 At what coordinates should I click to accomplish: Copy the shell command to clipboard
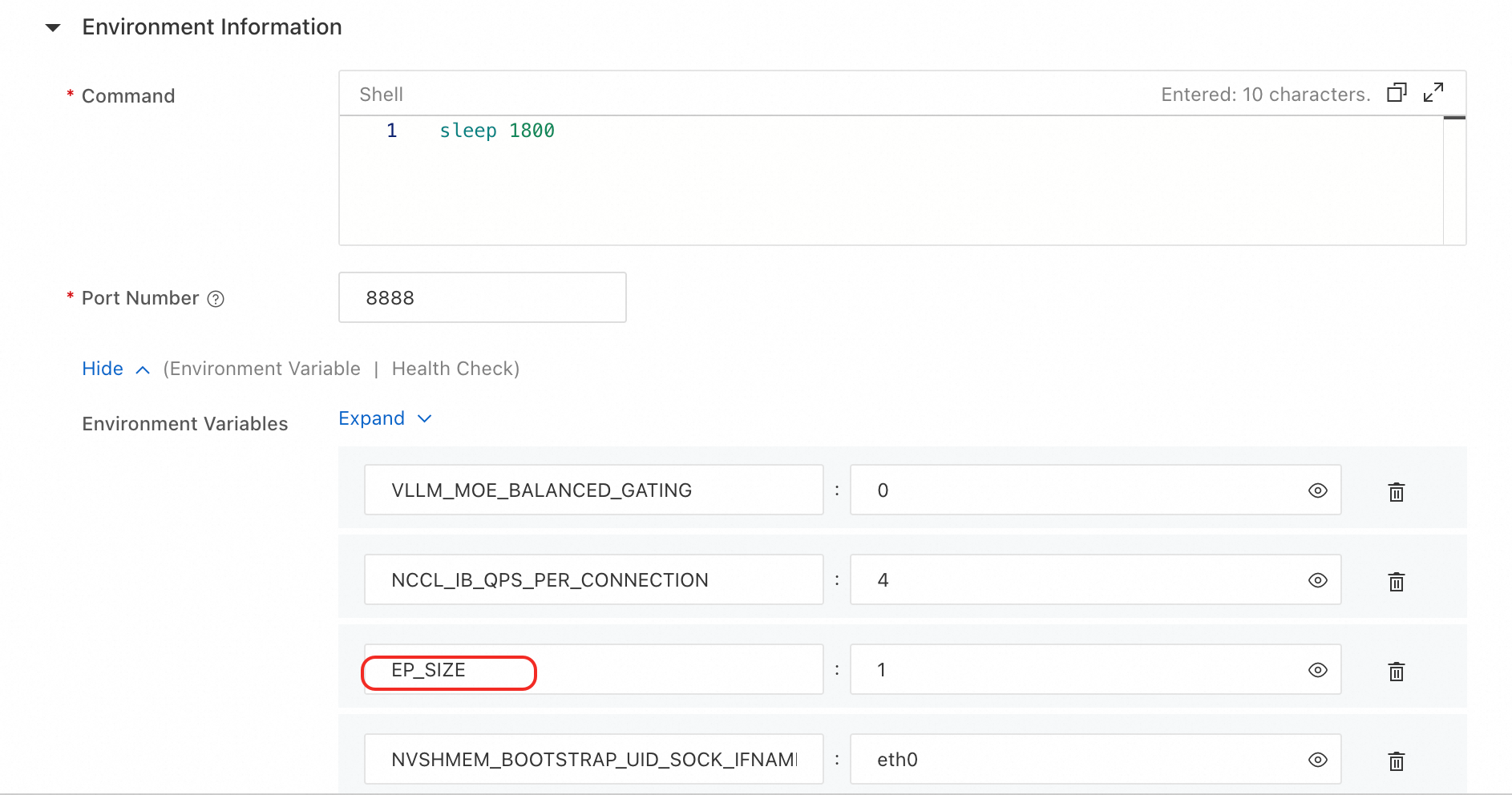[1397, 93]
